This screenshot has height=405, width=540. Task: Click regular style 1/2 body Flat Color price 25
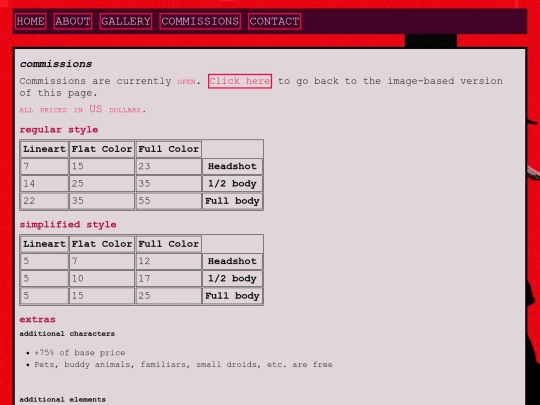coord(102,184)
